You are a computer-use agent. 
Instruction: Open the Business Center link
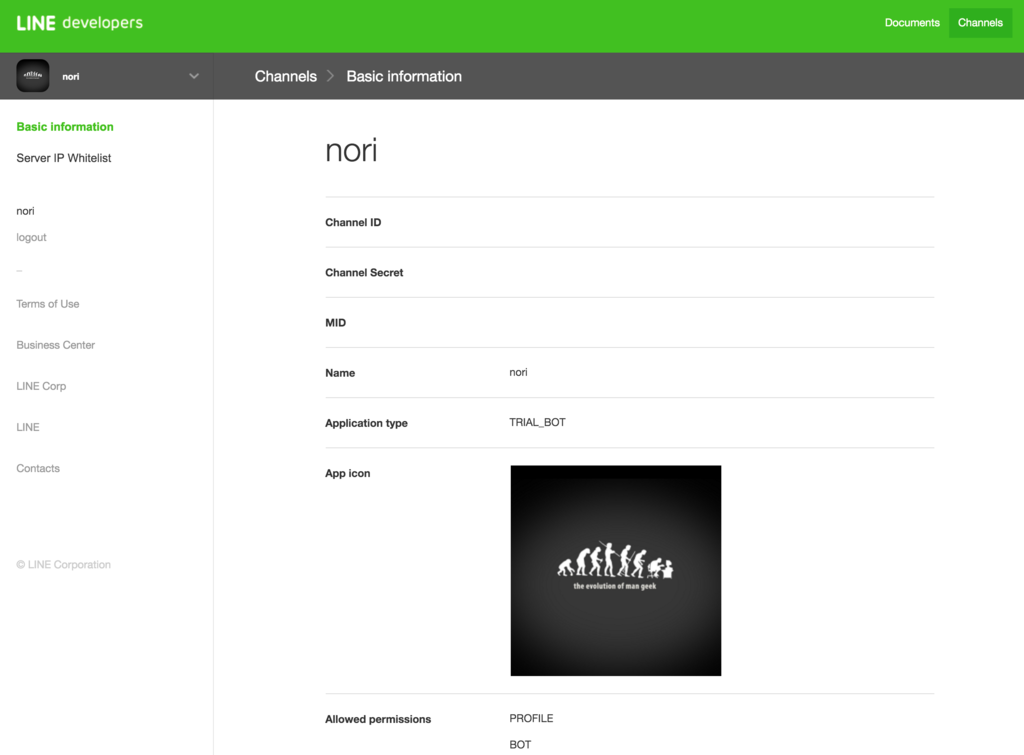click(x=56, y=345)
